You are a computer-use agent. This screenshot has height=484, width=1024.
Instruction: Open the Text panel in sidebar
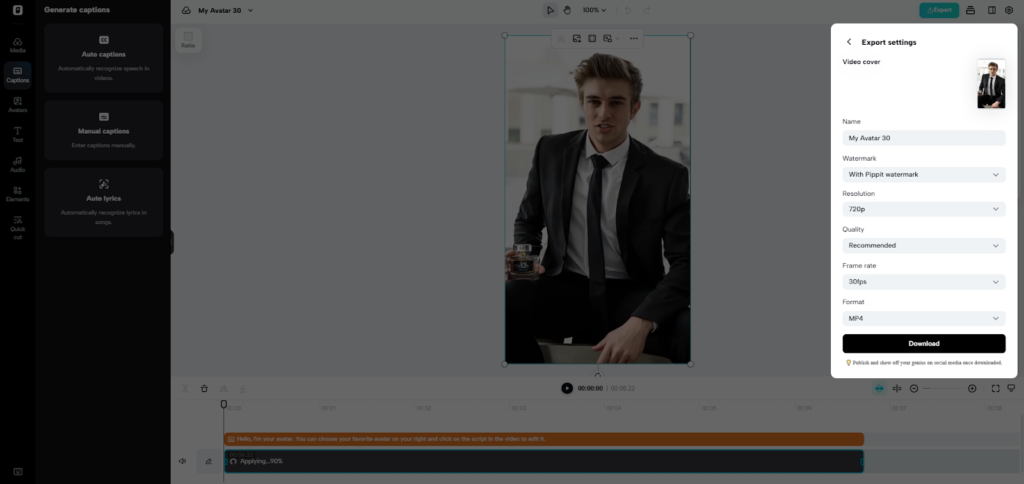click(x=18, y=135)
